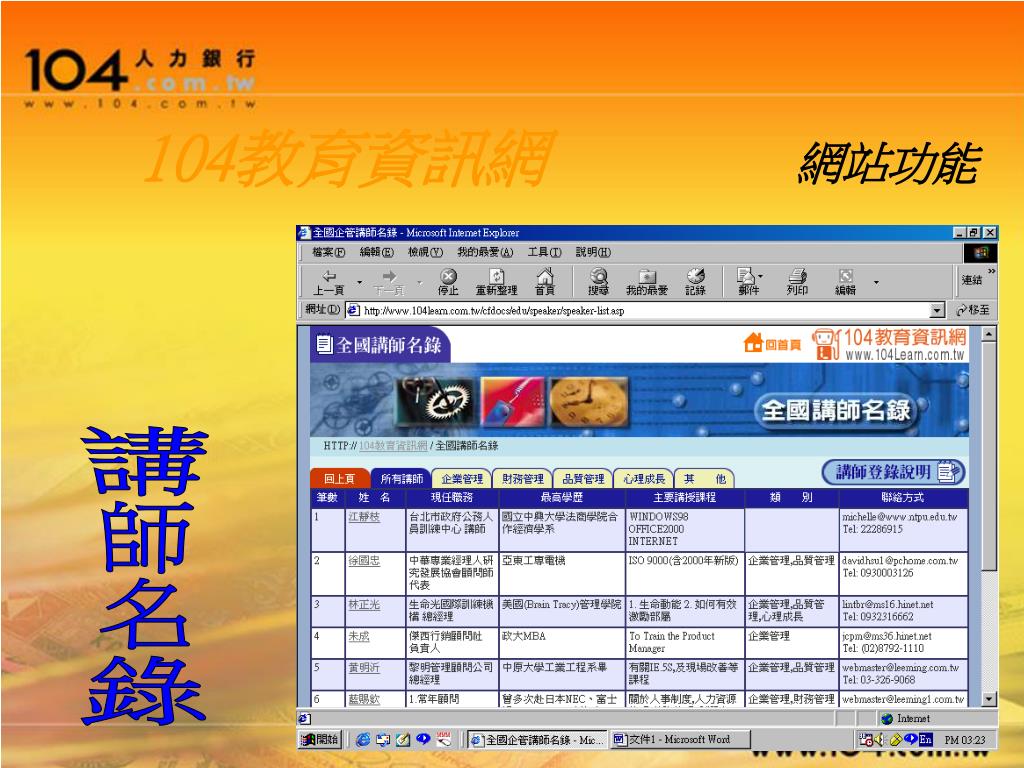Switch to 其他 tab
This screenshot has width=1024, height=768.
tap(705, 479)
